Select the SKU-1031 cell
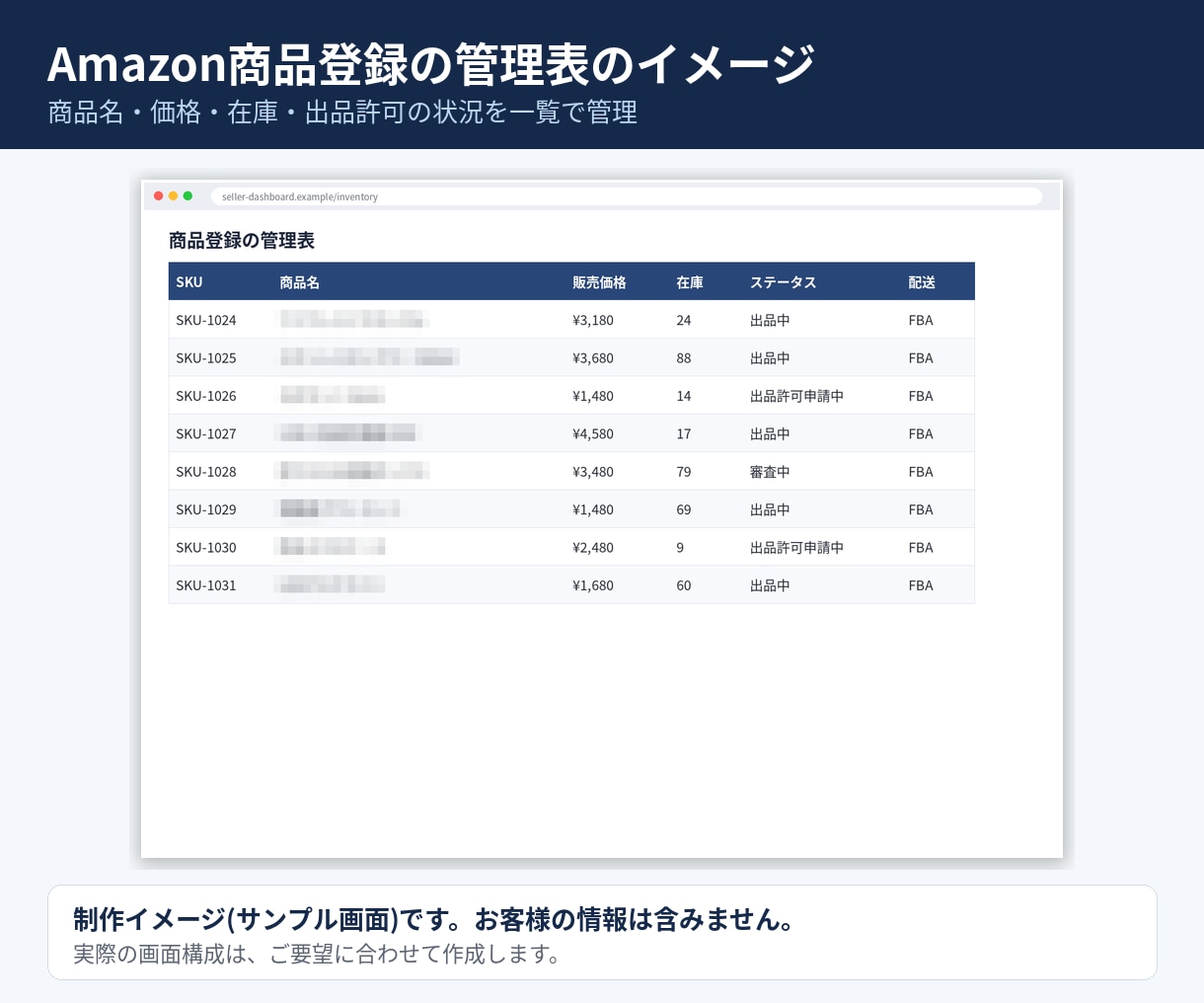The height and width of the screenshot is (1003, 1204). [x=206, y=585]
